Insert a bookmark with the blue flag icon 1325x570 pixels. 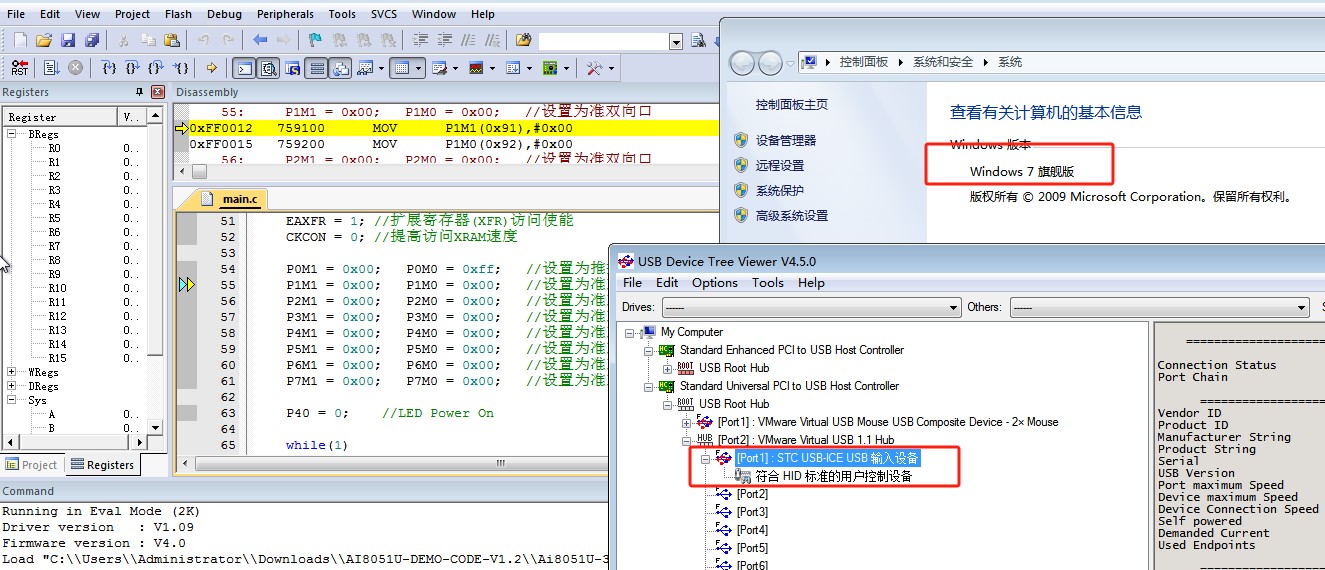315,40
